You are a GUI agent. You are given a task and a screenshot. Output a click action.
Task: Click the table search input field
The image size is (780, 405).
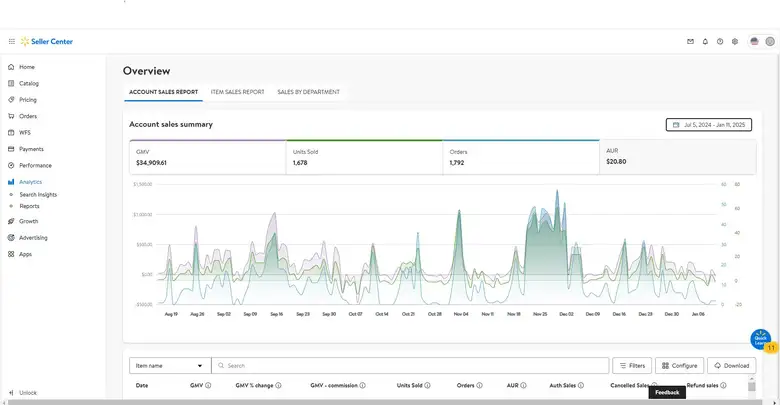pyautogui.click(x=410, y=366)
